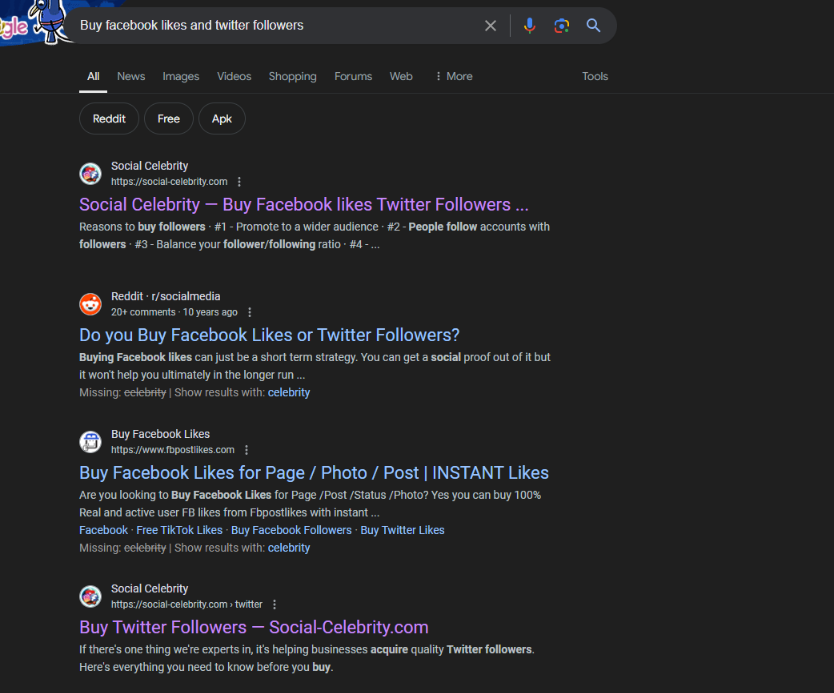Open options menu beside social-celebrity.com URL
Image resolution: width=834 pixels, height=693 pixels.
pyautogui.click(x=239, y=182)
